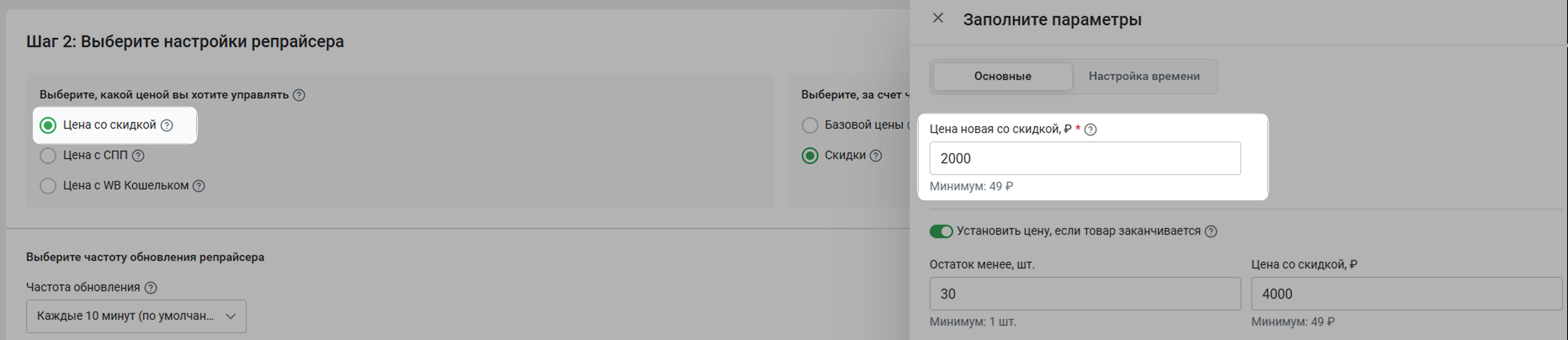The image size is (1568, 340).
Task: Select 'Цена со скидкой' radio button
Action: pyautogui.click(x=48, y=125)
